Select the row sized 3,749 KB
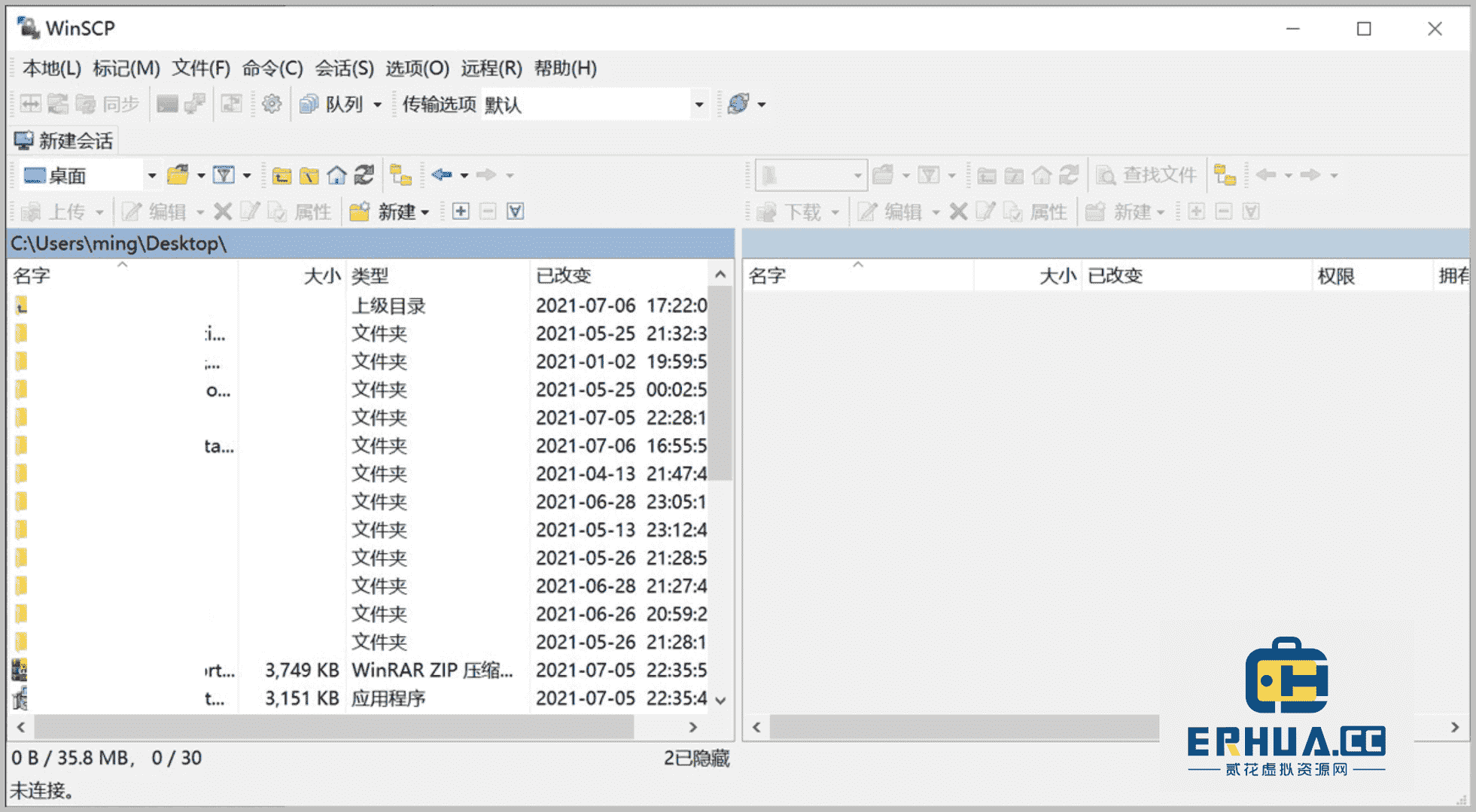The image size is (1476, 812). point(360,670)
